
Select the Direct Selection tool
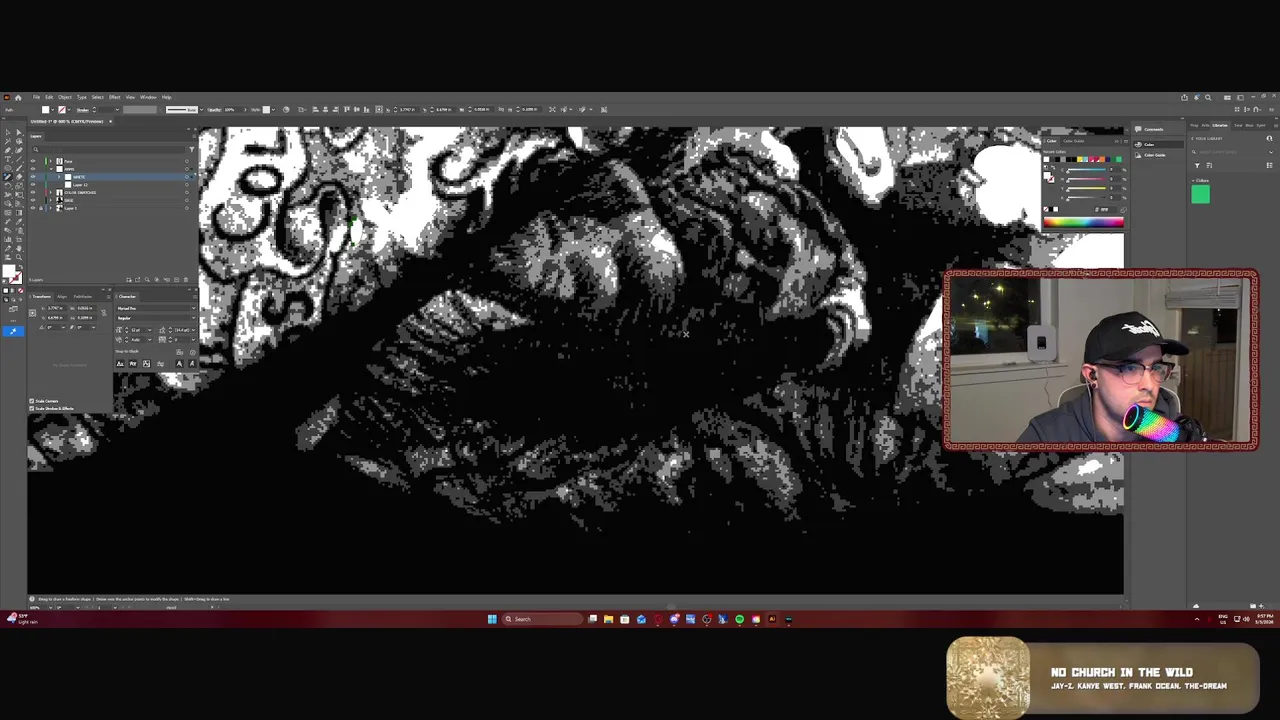[19, 132]
